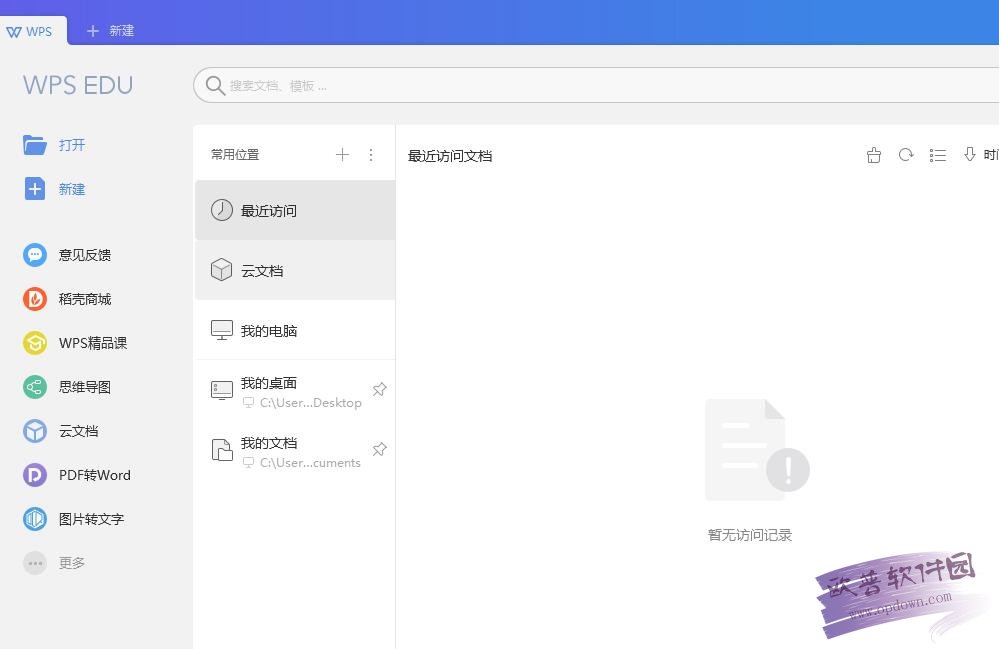Click the 新建 label in the sidebar
The height and width of the screenshot is (649, 999).
72,189
